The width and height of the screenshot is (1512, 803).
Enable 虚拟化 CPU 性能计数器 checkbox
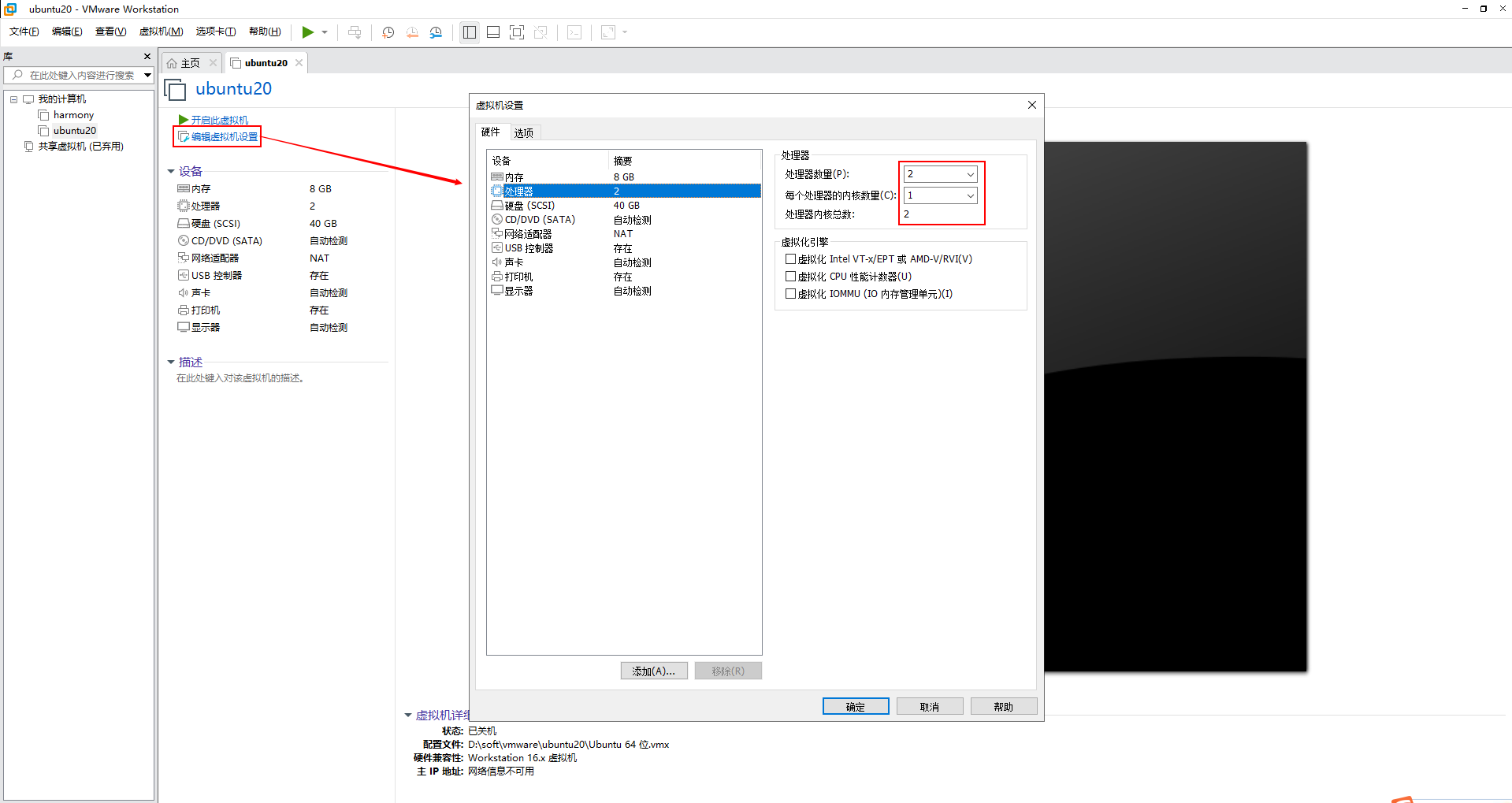pyautogui.click(x=790, y=277)
